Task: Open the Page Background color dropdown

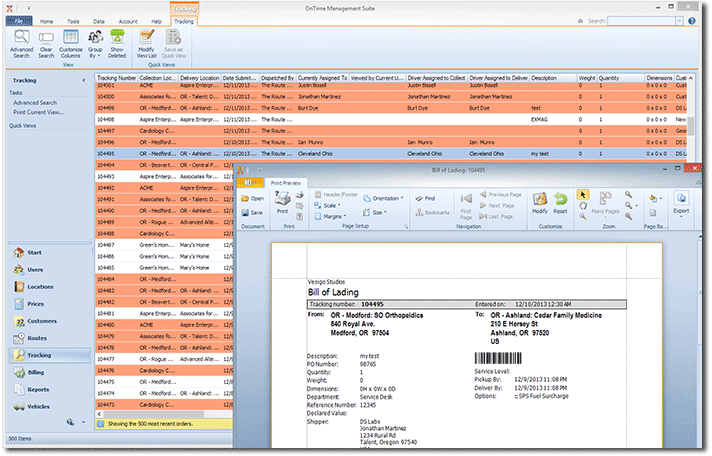Action: click(x=654, y=199)
